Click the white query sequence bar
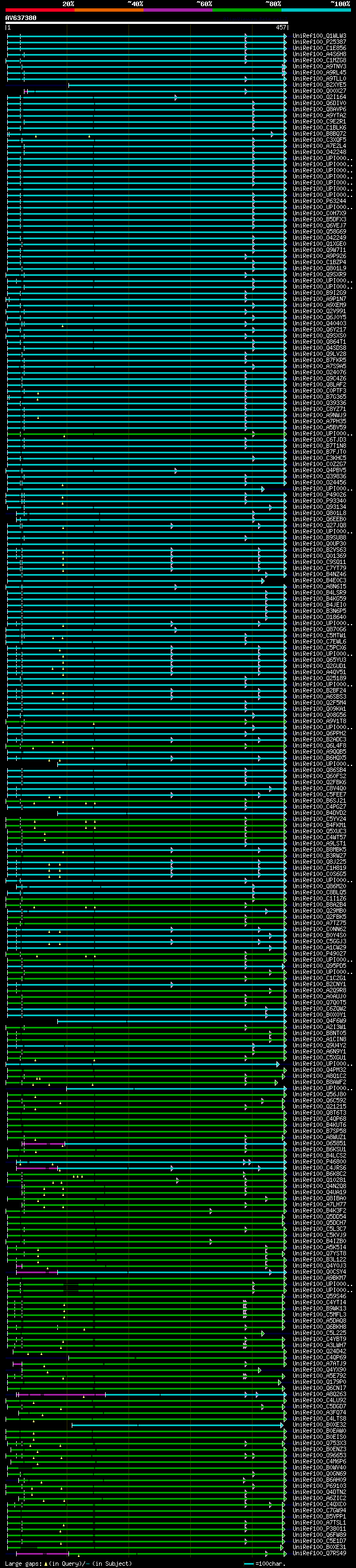356x1568 pixels. [147, 23]
